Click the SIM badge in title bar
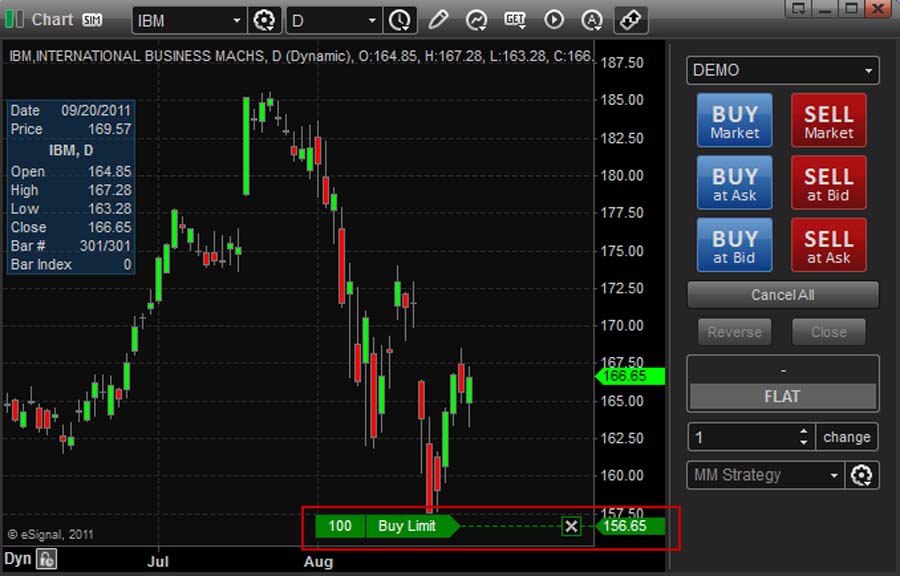This screenshot has height=576, width=900. [92, 20]
